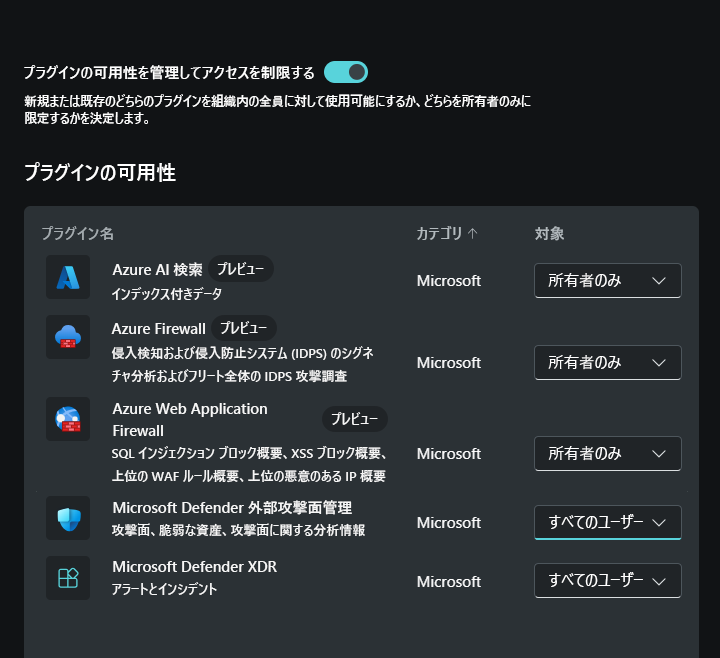Click the Azure AI 検索 plugin icon
Viewport: 720px width, 658px height.
68,277
